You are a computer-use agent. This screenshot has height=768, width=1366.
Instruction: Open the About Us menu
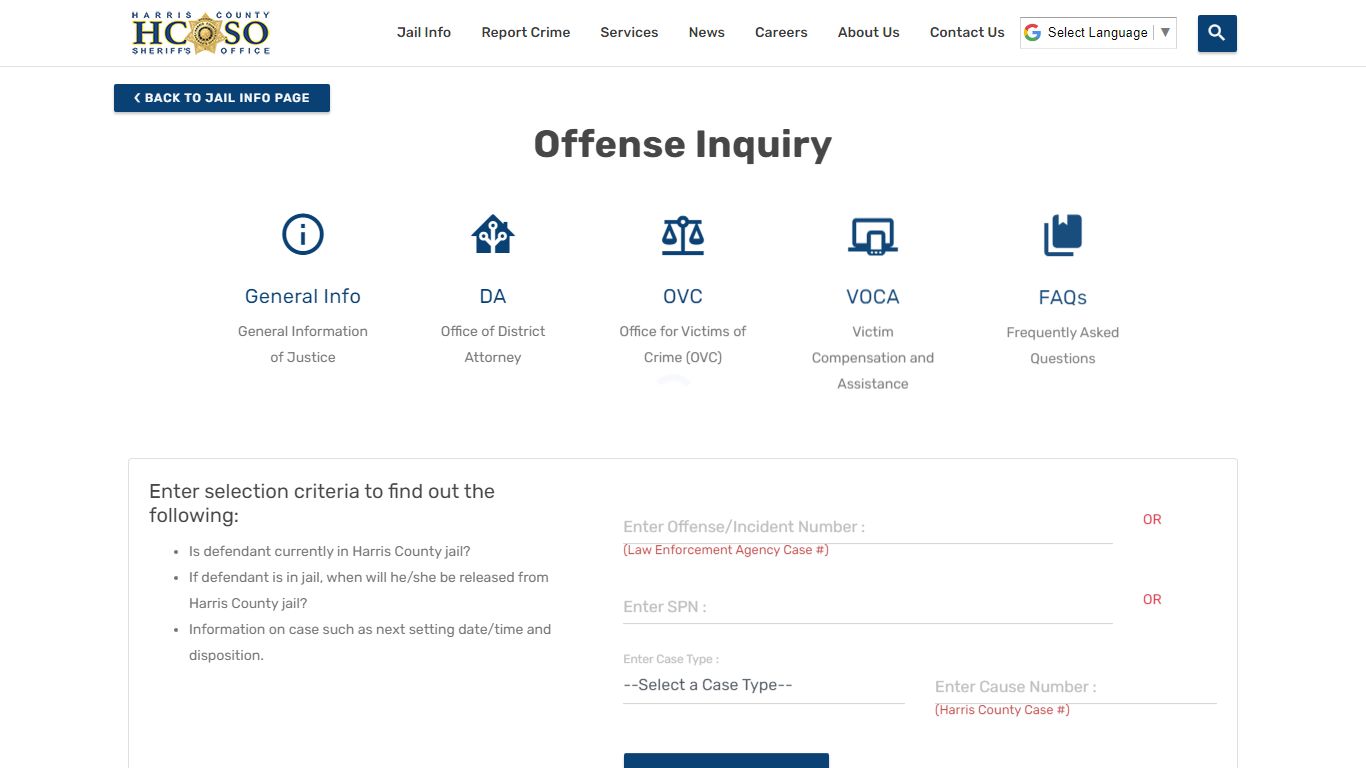[869, 32]
